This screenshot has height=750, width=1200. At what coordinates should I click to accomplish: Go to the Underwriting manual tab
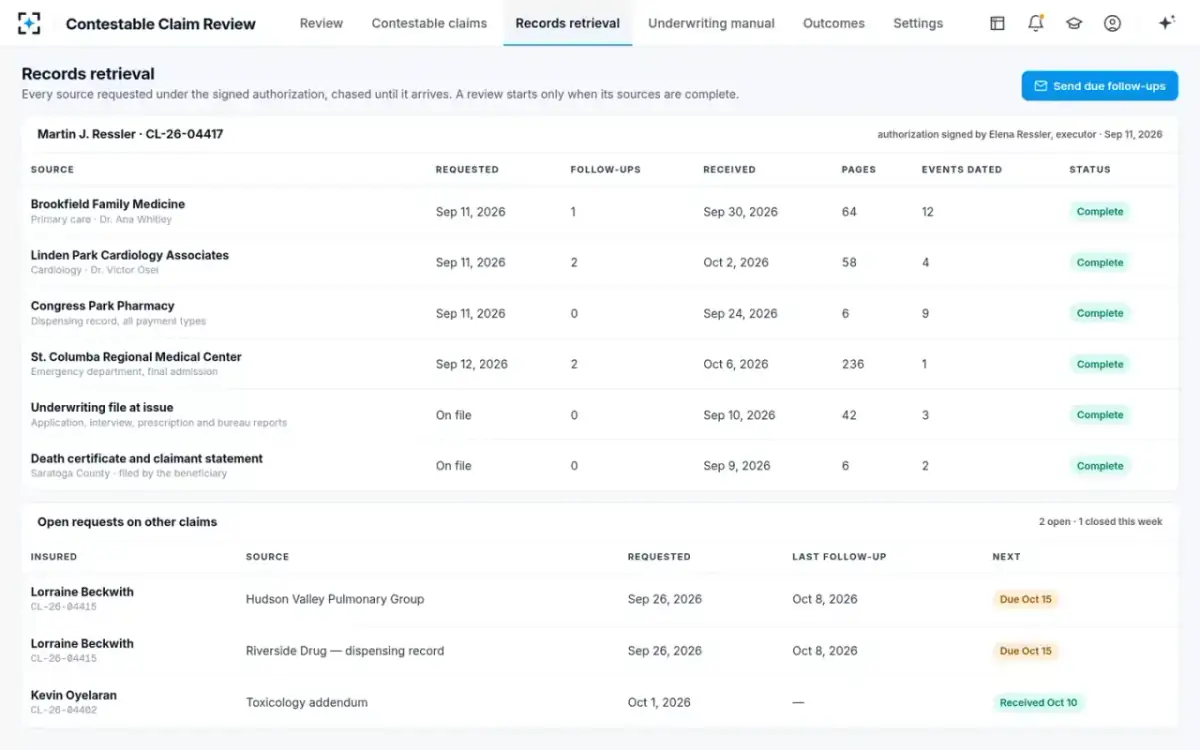pos(711,23)
